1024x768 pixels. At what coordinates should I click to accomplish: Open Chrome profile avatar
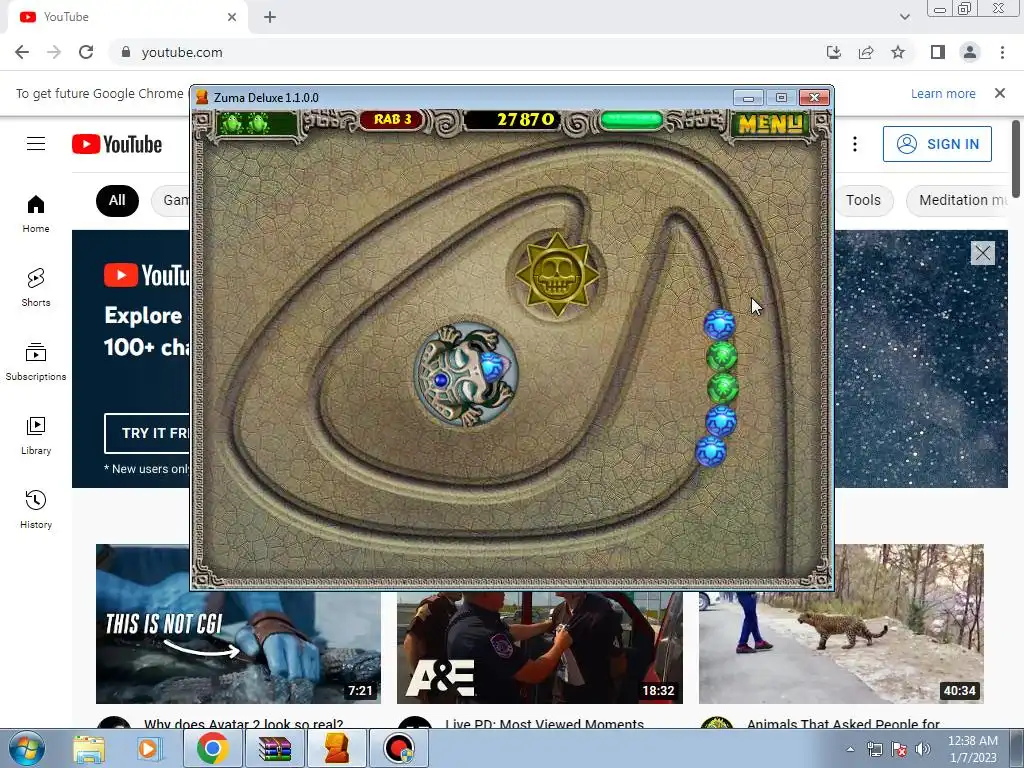click(970, 52)
